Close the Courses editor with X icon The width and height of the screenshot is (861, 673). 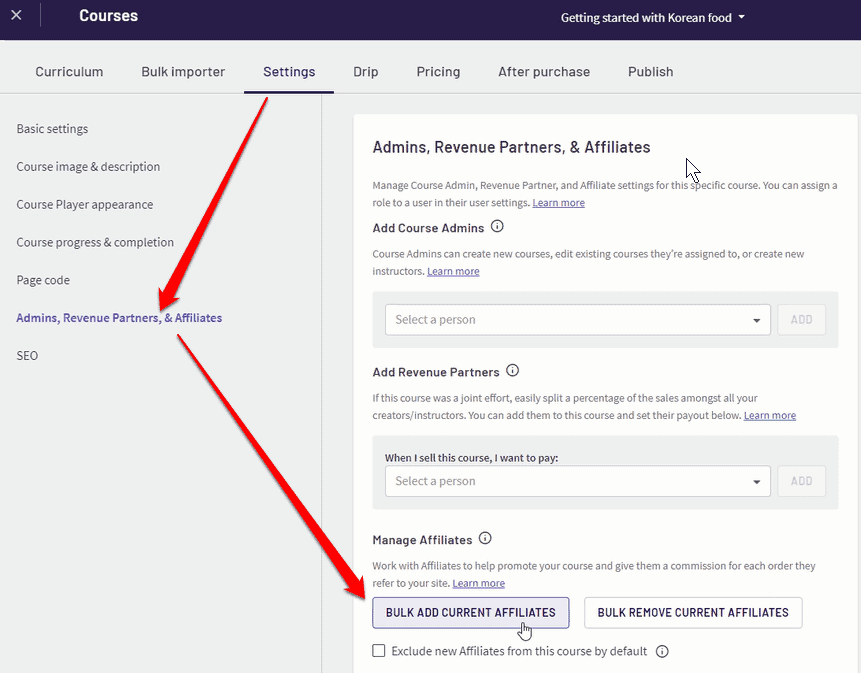(x=16, y=15)
